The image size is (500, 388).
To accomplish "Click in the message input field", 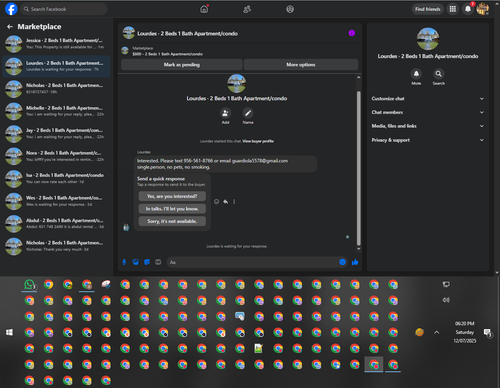I will point(253,262).
